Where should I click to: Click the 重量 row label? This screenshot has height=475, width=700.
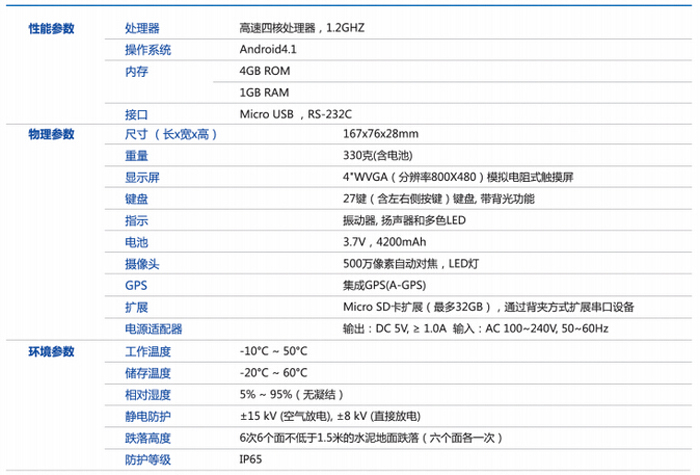click(x=136, y=156)
